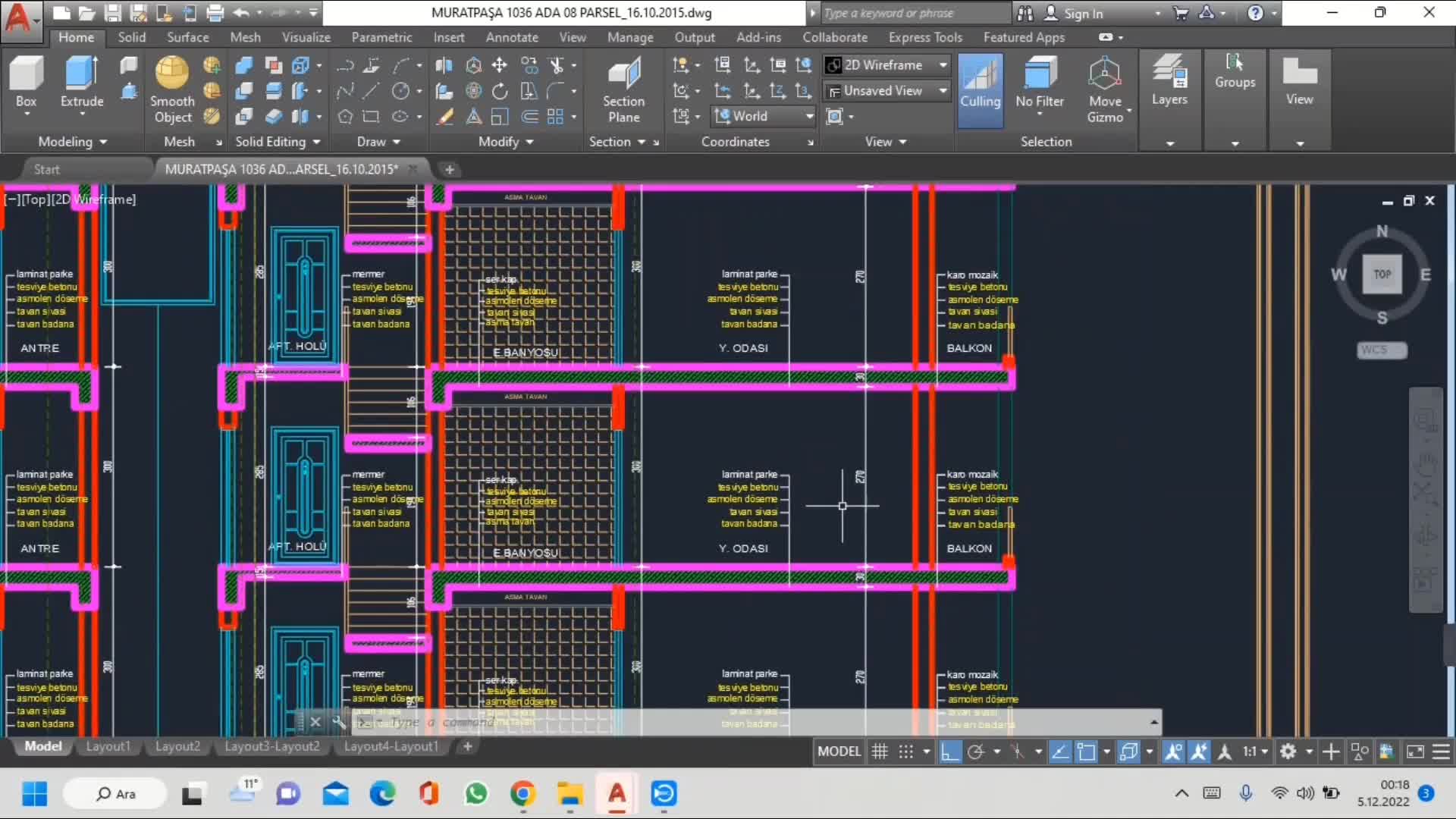Open the Express Tools ribbon tab

[925, 37]
